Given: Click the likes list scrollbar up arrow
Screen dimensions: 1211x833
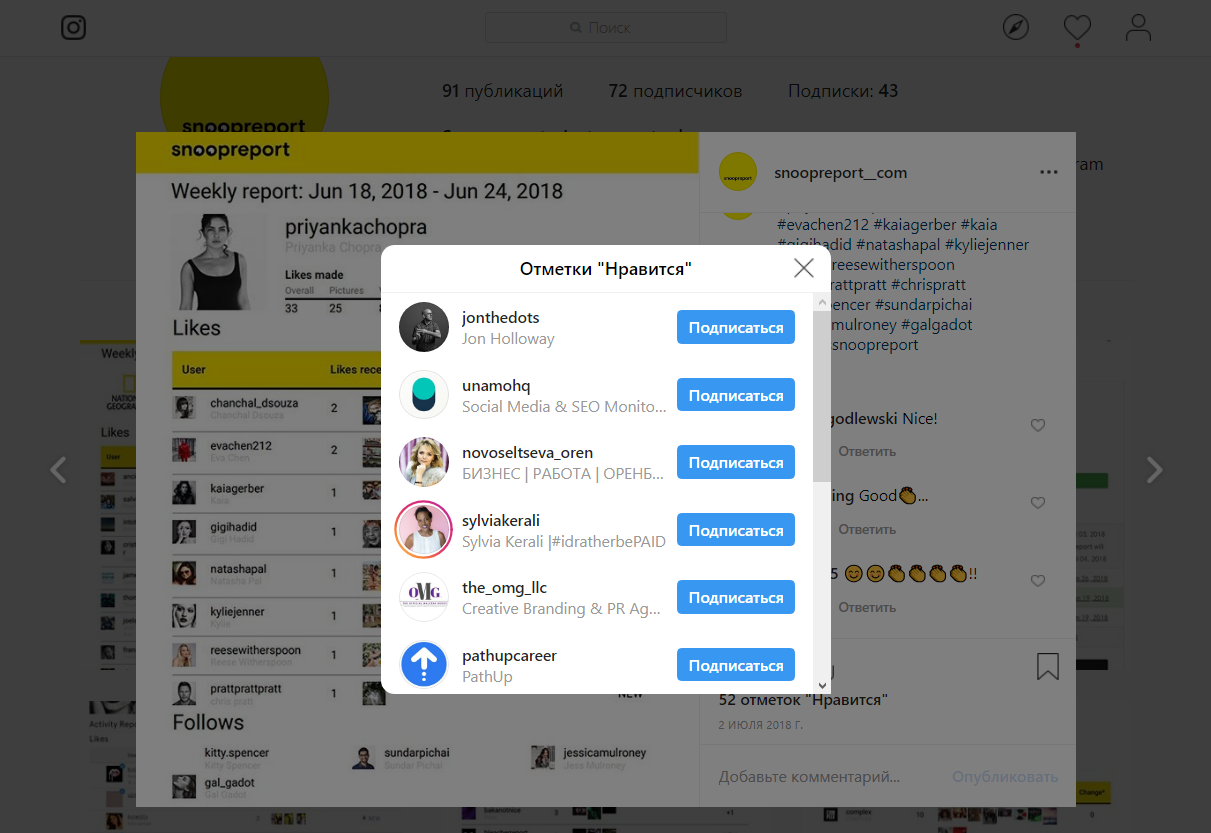Looking at the screenshot, I should [x=821, y=302].
